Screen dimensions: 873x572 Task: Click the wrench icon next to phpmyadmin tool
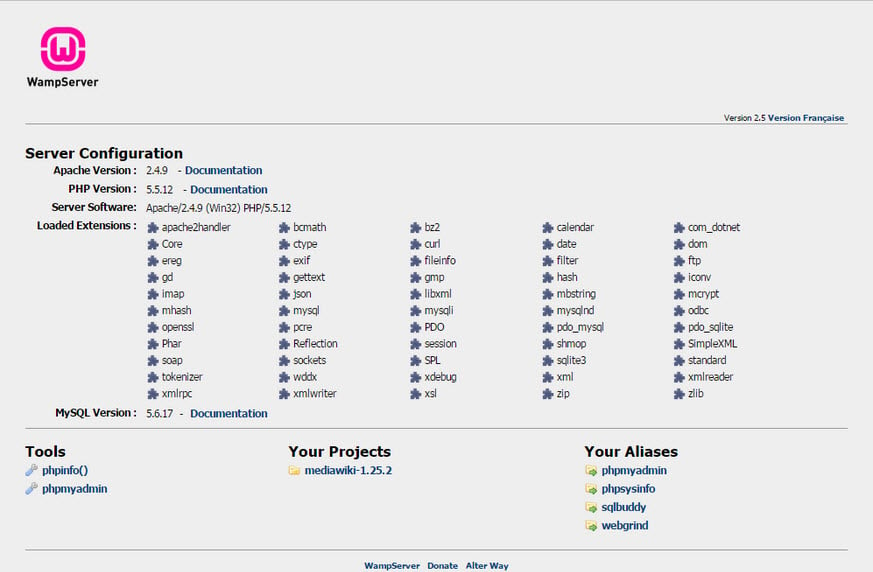coord(31,489)
